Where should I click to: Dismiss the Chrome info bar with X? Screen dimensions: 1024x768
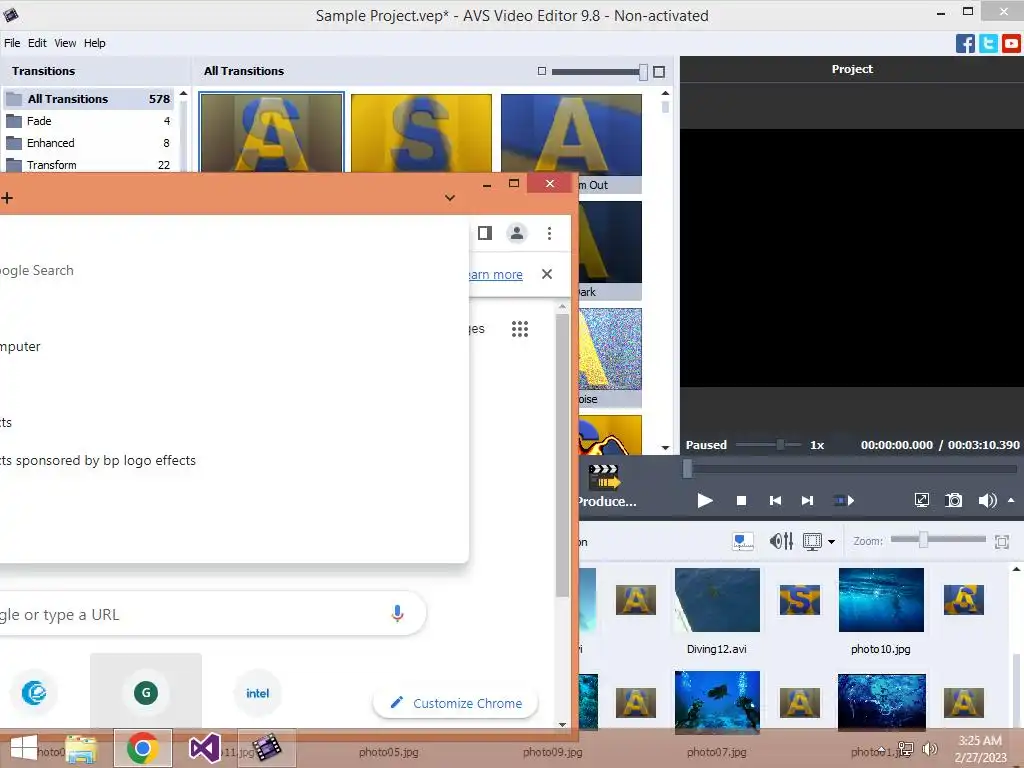pyautogui.click(x=547, y=274)
